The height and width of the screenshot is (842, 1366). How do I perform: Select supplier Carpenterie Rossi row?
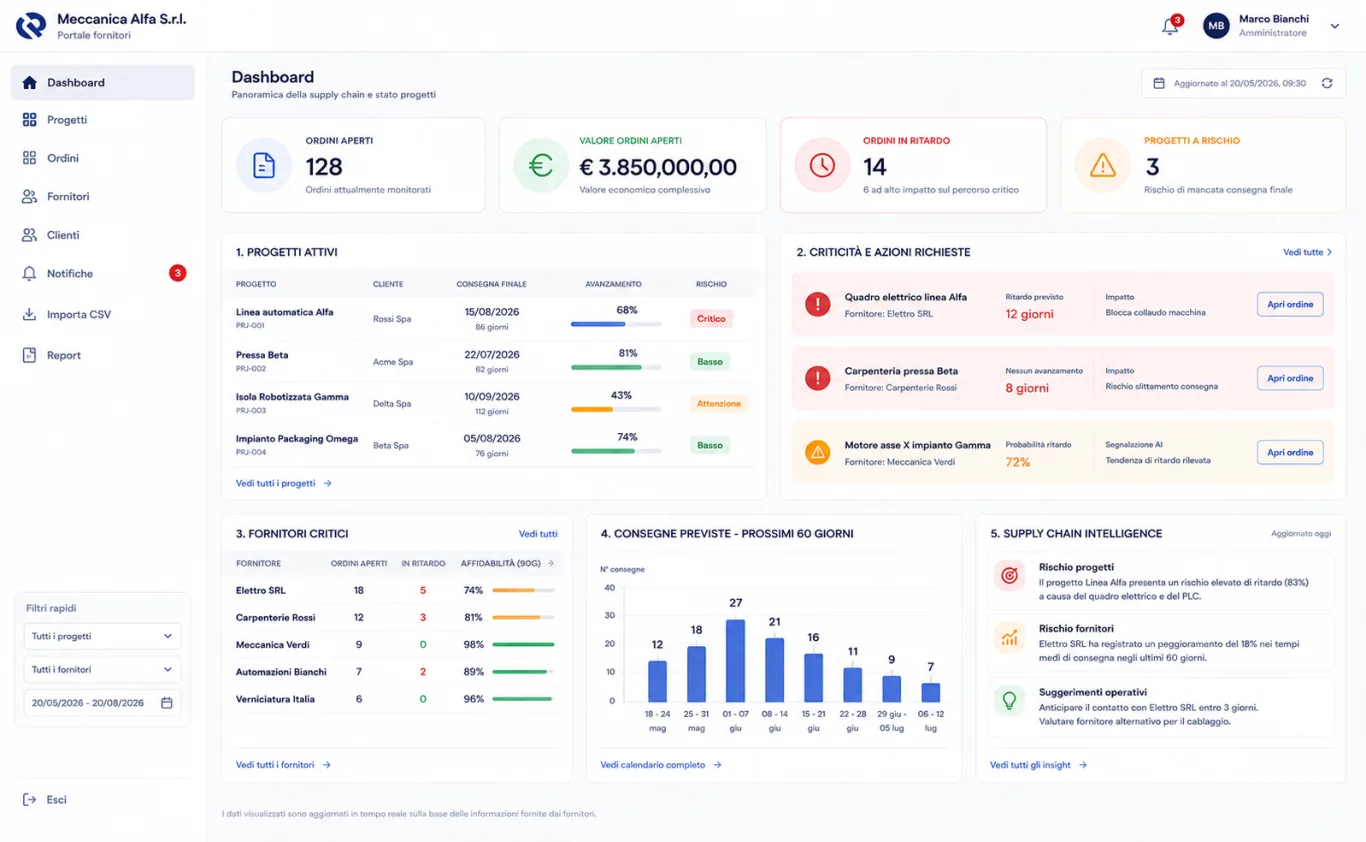click(x=396, y=618)
